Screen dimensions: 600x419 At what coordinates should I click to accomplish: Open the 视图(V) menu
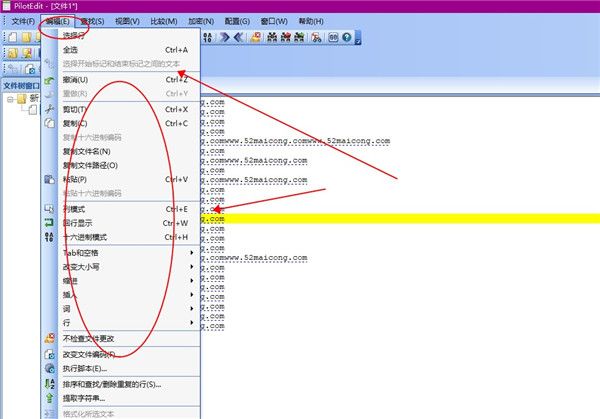(x=127, y=21)
